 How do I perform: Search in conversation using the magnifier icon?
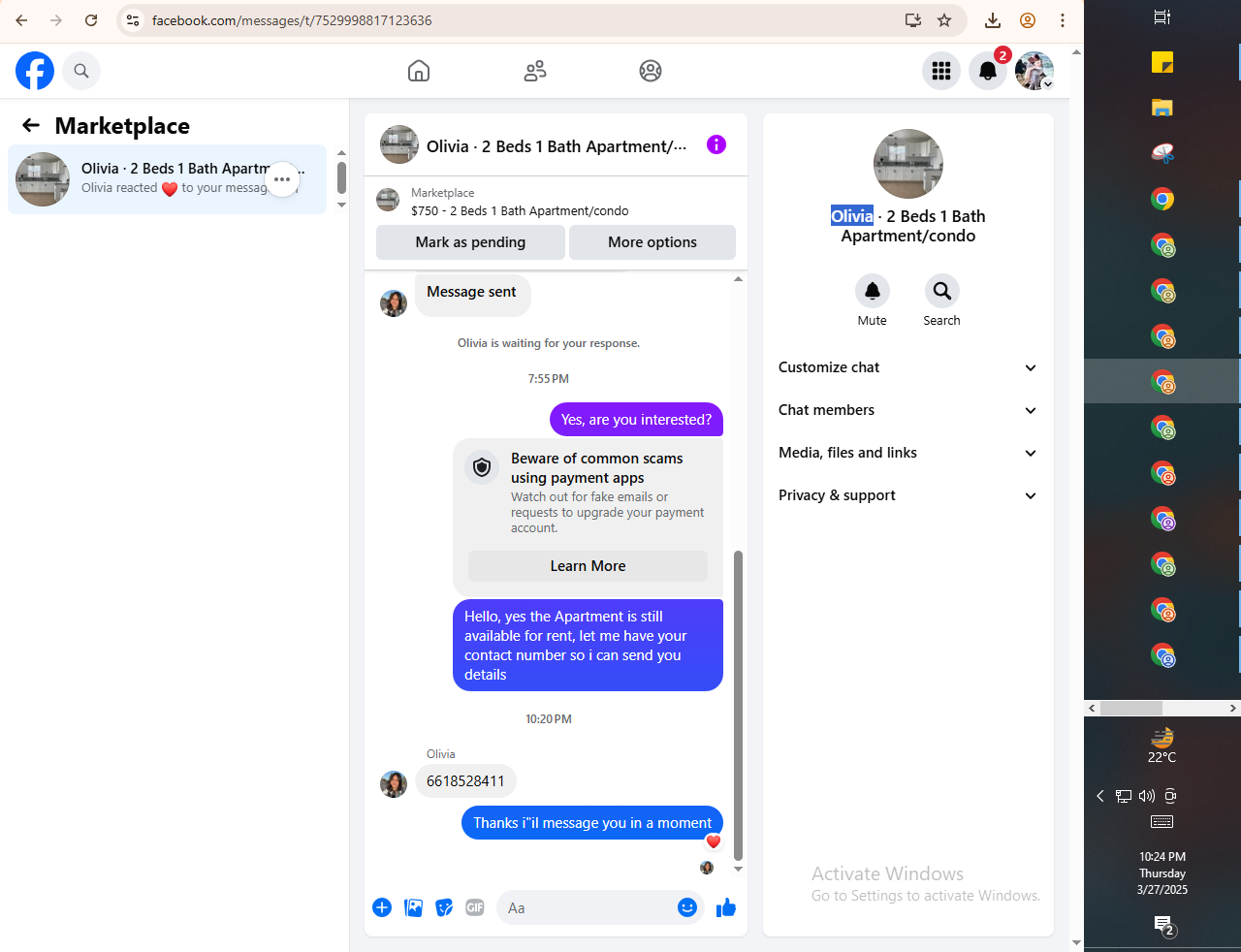click(x=941, y=291)
